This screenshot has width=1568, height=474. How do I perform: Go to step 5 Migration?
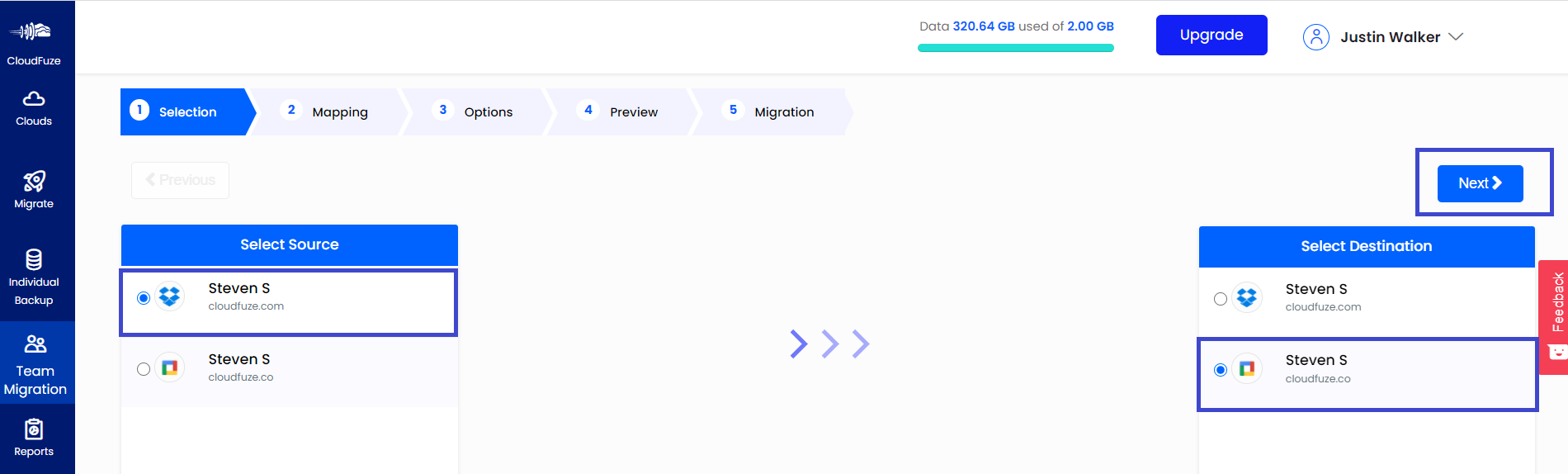[x=772, y=111]
